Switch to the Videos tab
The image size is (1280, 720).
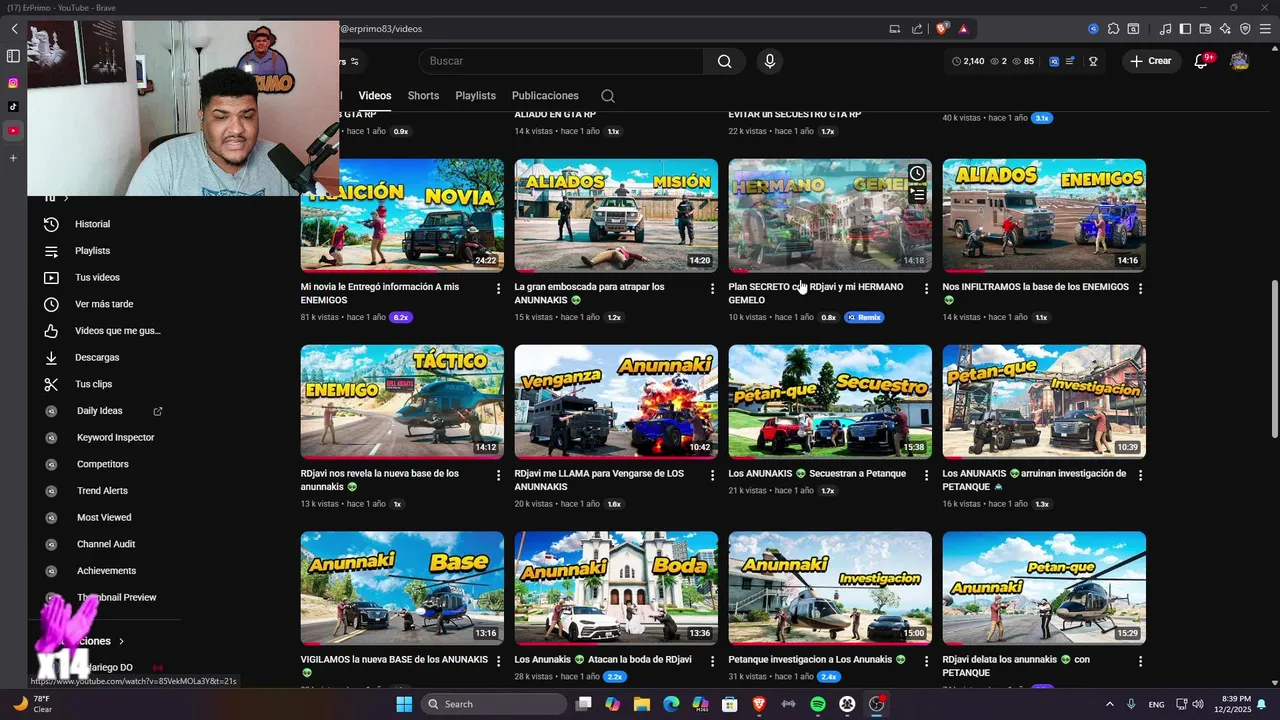click(x=375, y=96)
